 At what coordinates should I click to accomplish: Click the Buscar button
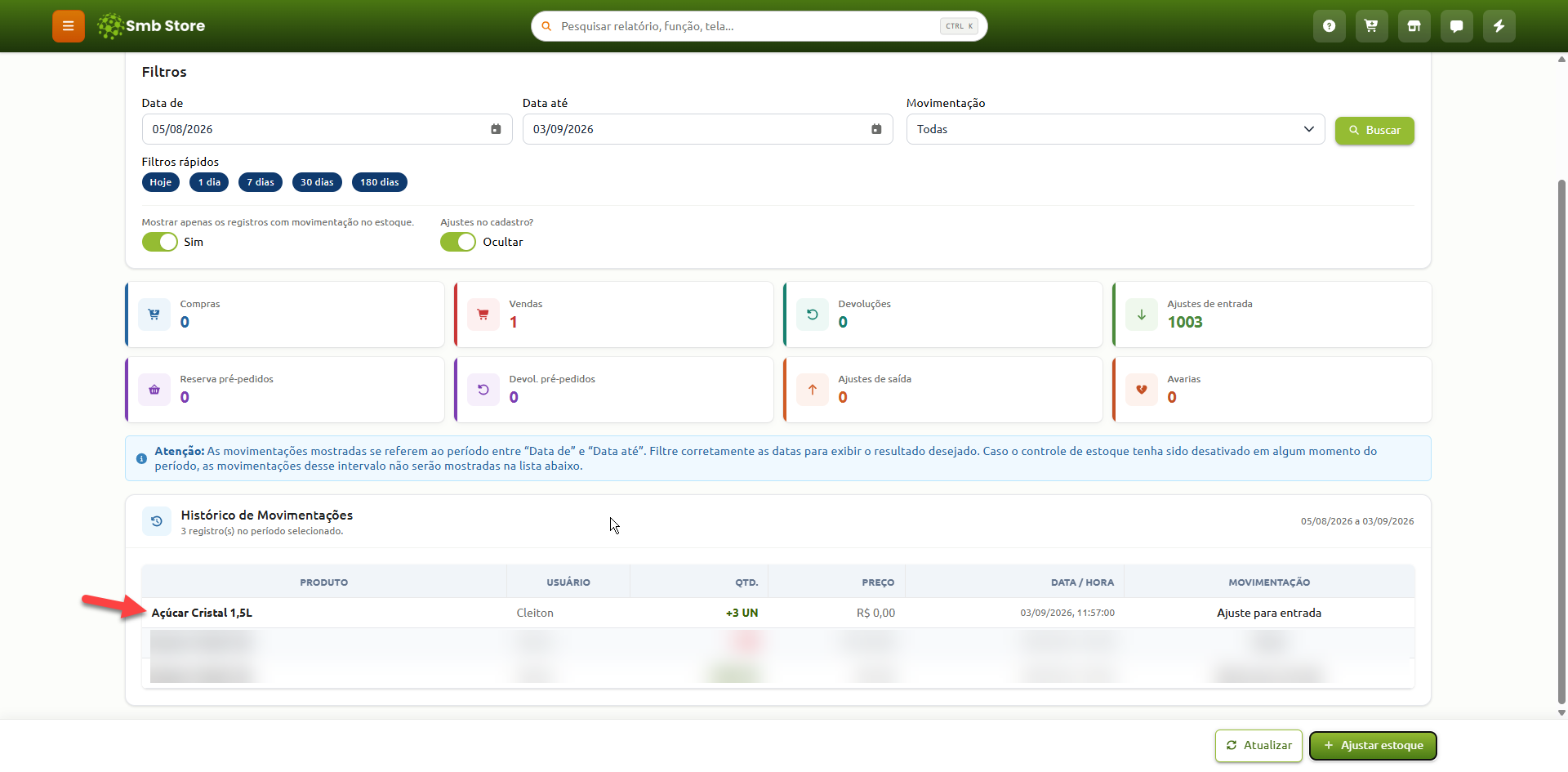[1374, 131]
